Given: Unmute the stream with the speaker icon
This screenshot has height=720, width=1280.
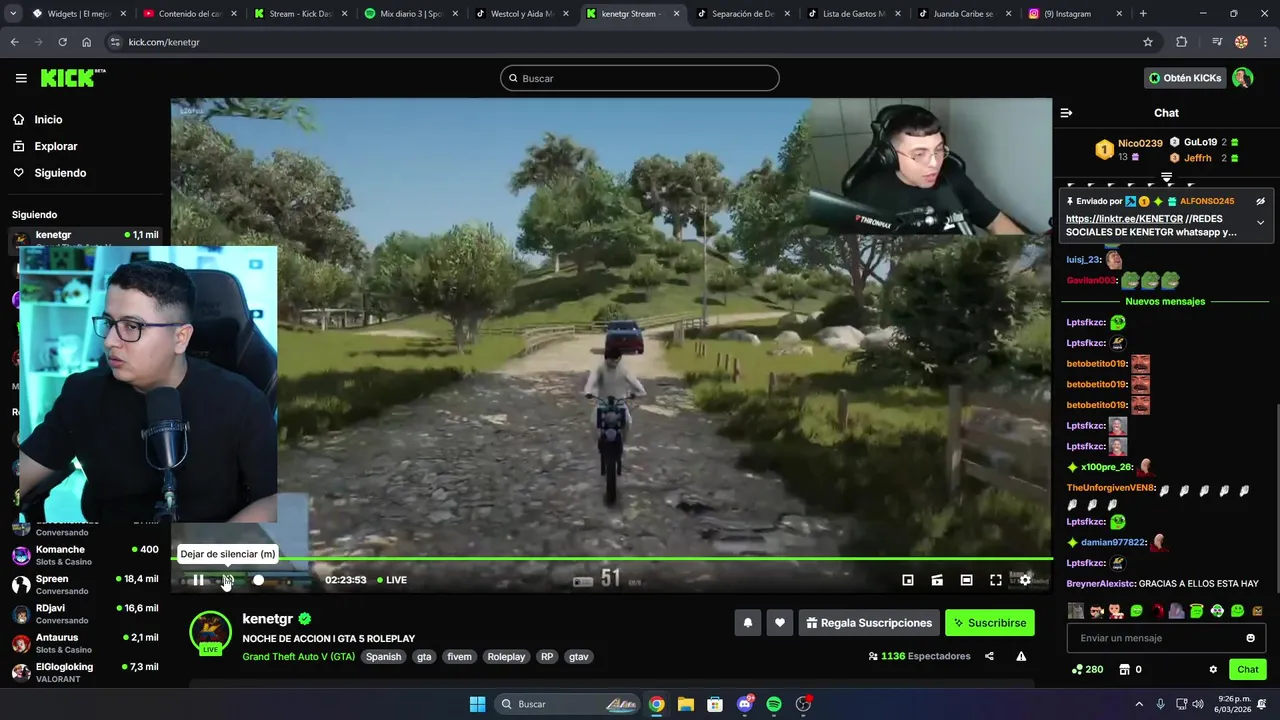Looking at the screenshot, I should tap(228, 580).
